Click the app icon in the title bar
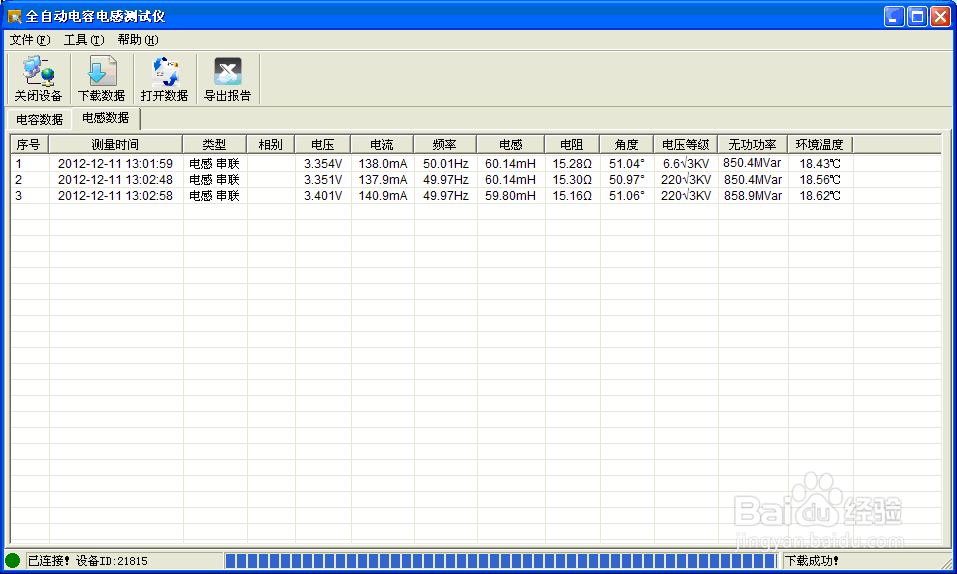Viewport: 957px width, 574px height. point(14,16)
